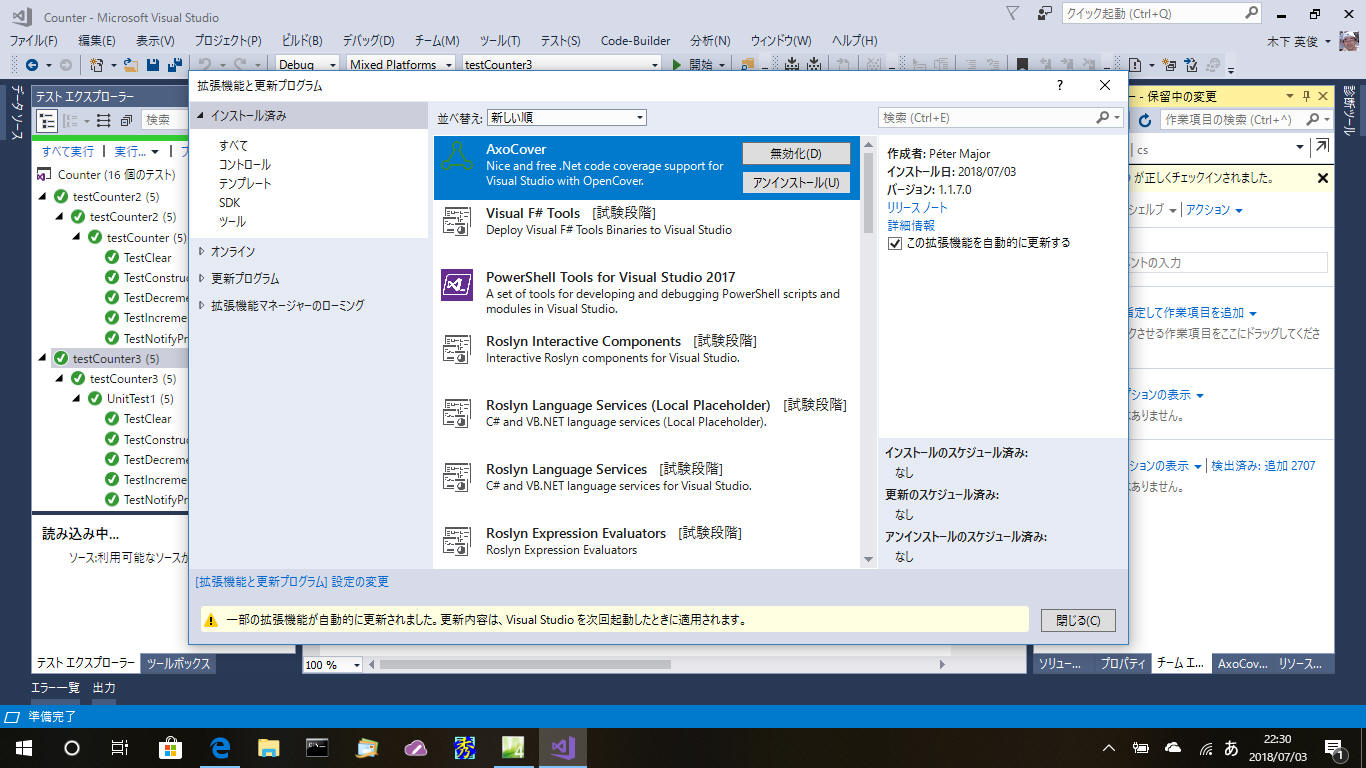Click the 閉じる(C) button

(1078, 620)
